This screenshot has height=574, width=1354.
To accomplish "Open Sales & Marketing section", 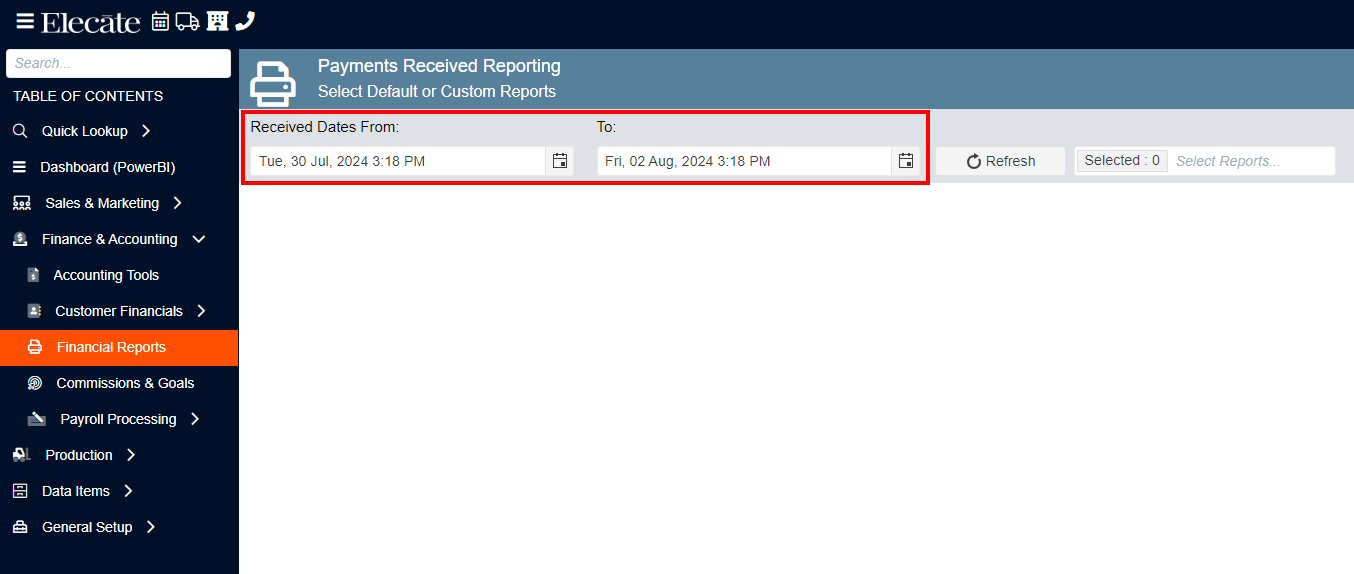I will point(102,203).
